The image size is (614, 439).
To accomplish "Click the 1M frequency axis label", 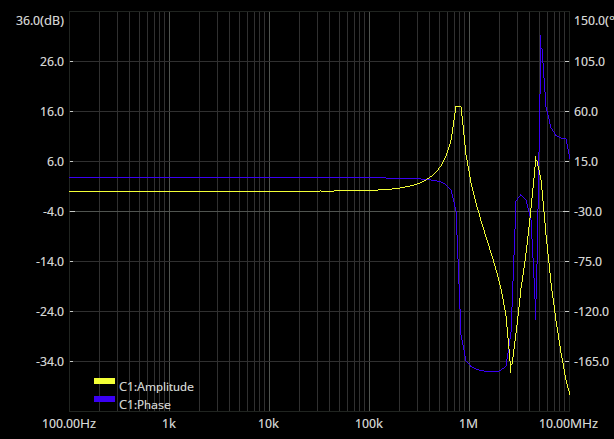I will click(x=468, y=424).
